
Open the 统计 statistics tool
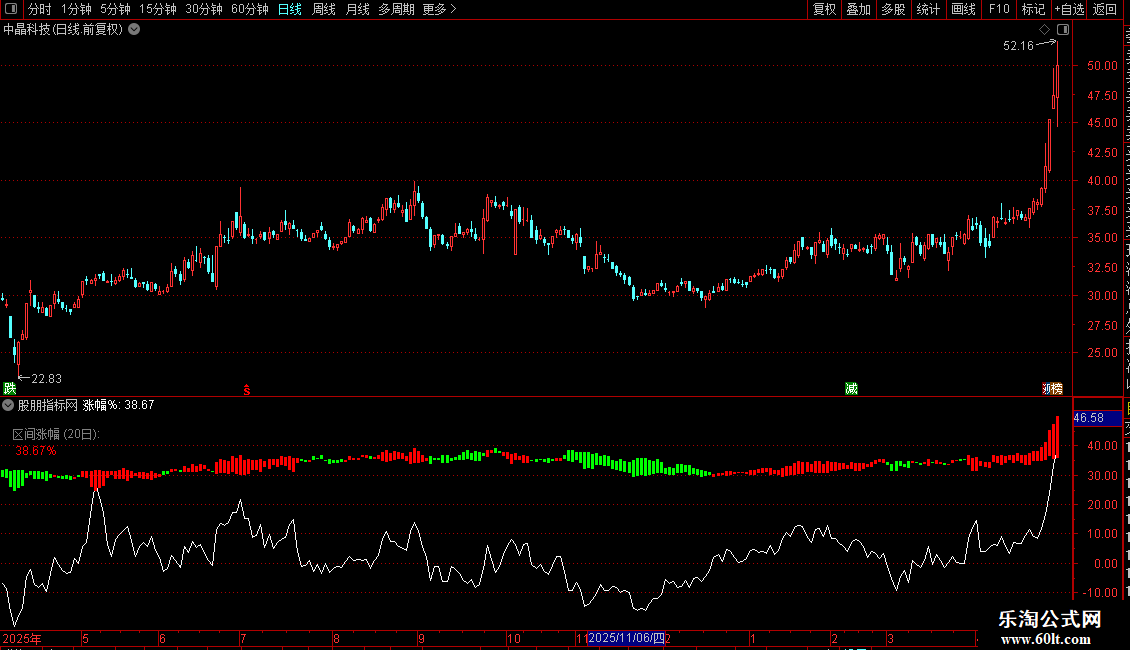(x=928, y=9)
